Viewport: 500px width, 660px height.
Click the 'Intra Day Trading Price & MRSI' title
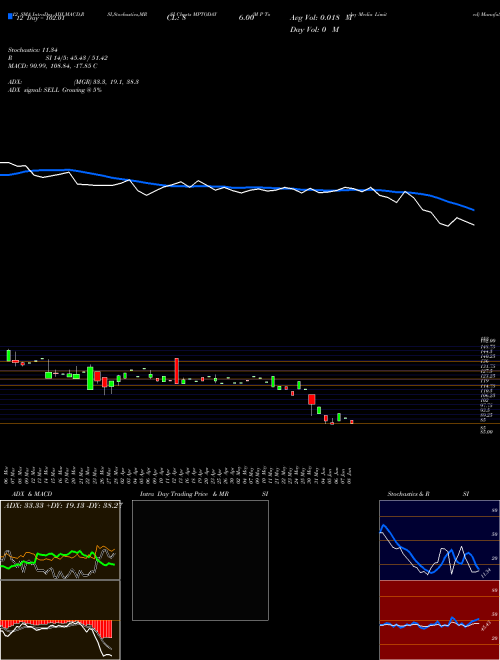pyautogui.click(x=204, y=494)
